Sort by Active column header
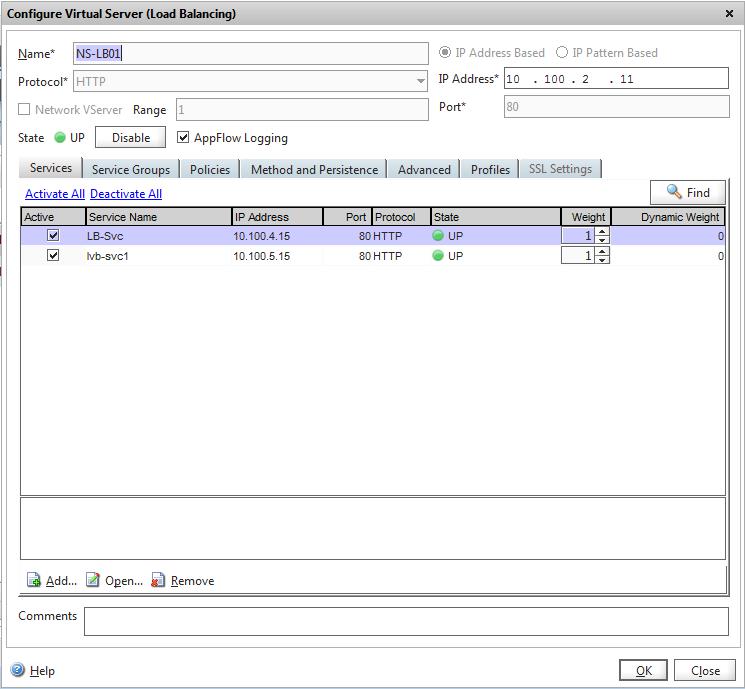The height and width of the screenshot is (689, 745). pyautogui.click(x=53, y=217)
